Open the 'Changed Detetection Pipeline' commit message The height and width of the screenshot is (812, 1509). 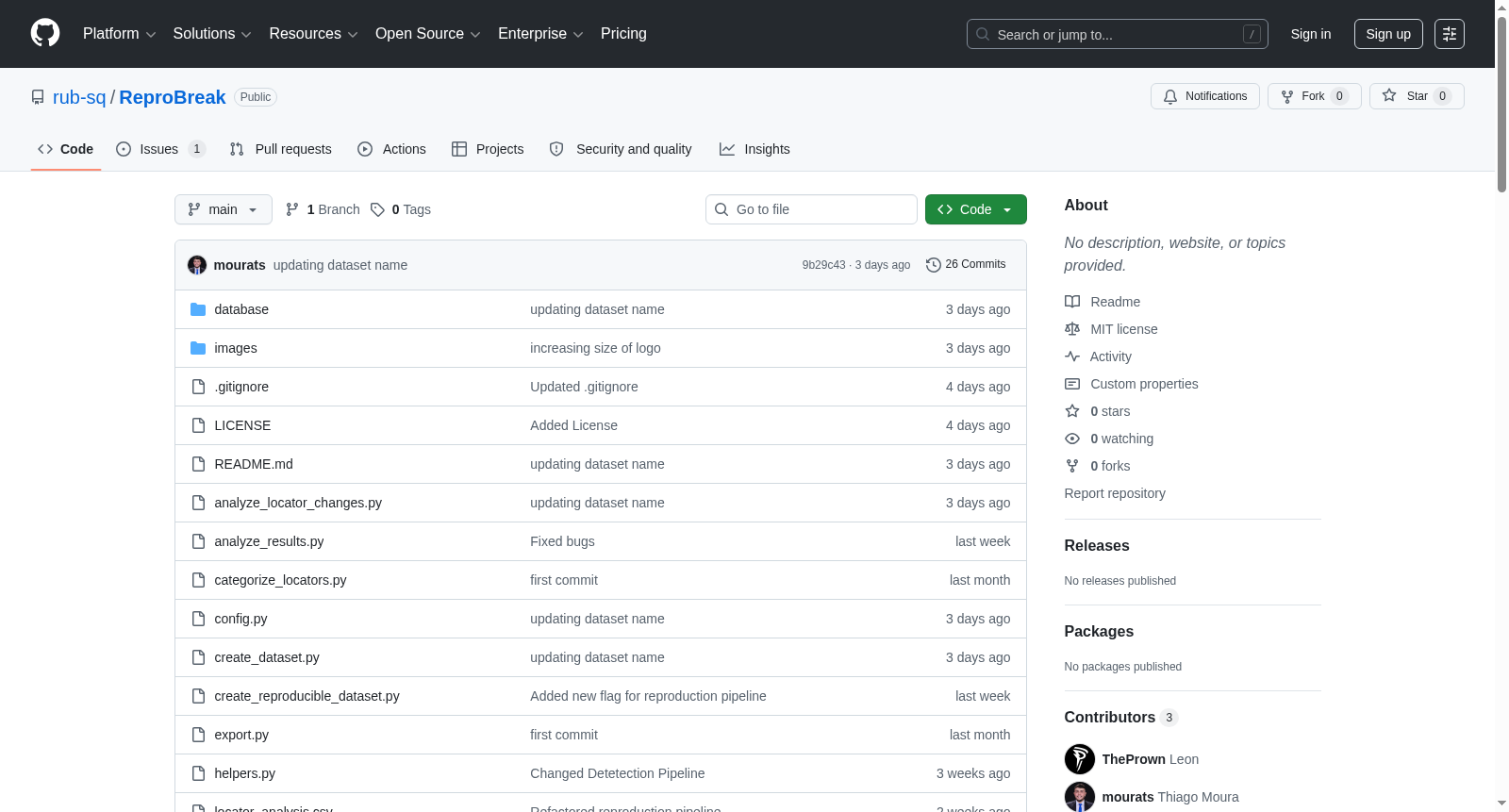(618, 773)
